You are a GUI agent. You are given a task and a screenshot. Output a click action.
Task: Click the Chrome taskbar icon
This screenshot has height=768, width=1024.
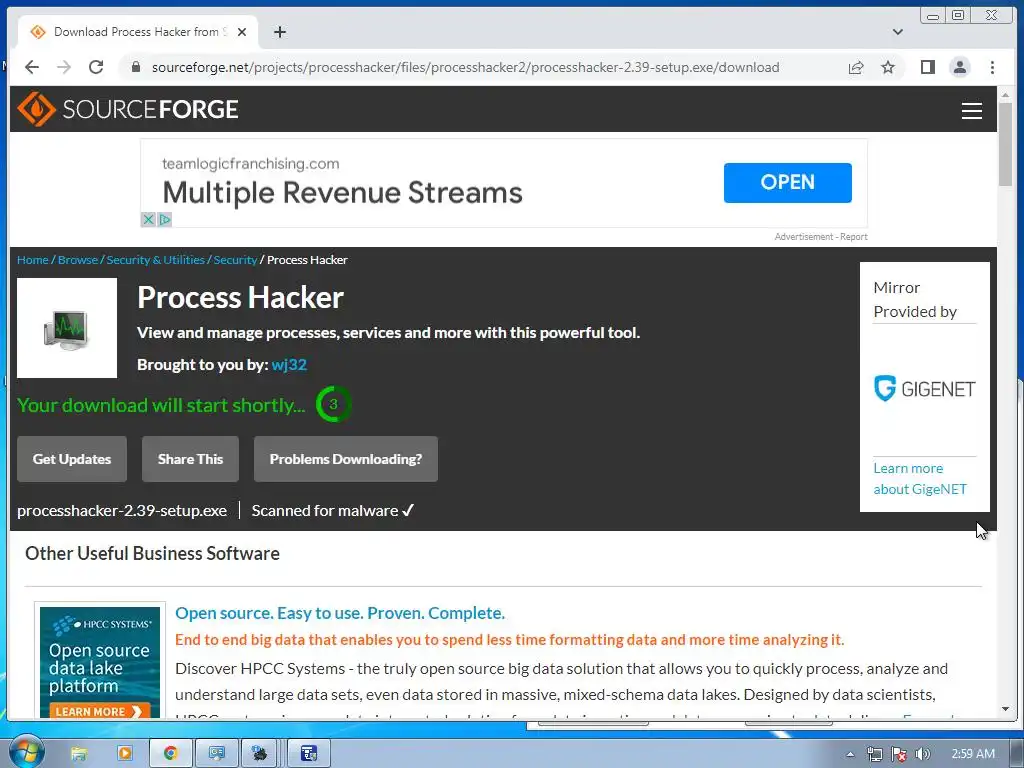[x=170, y=754]
